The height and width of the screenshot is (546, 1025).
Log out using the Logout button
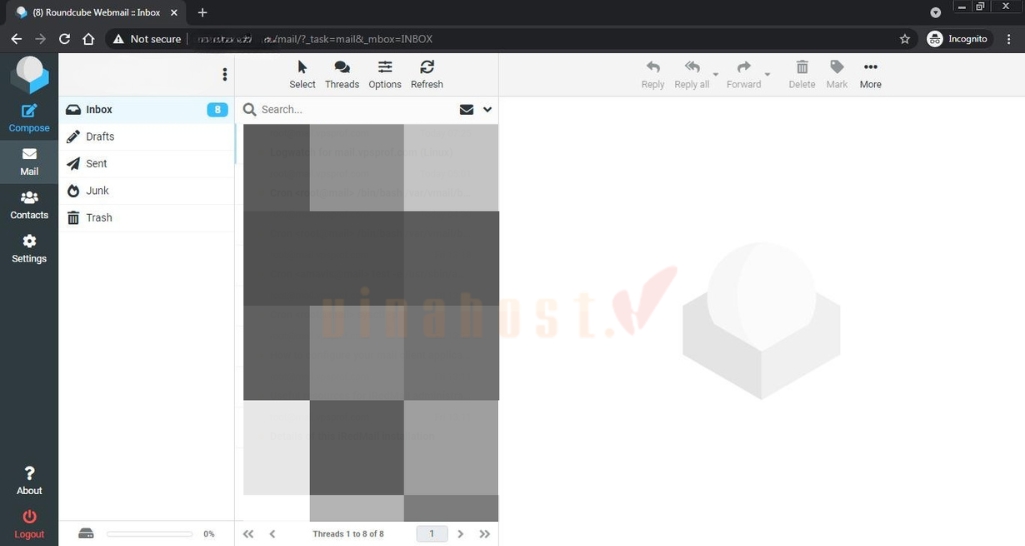tap(29, 524)
